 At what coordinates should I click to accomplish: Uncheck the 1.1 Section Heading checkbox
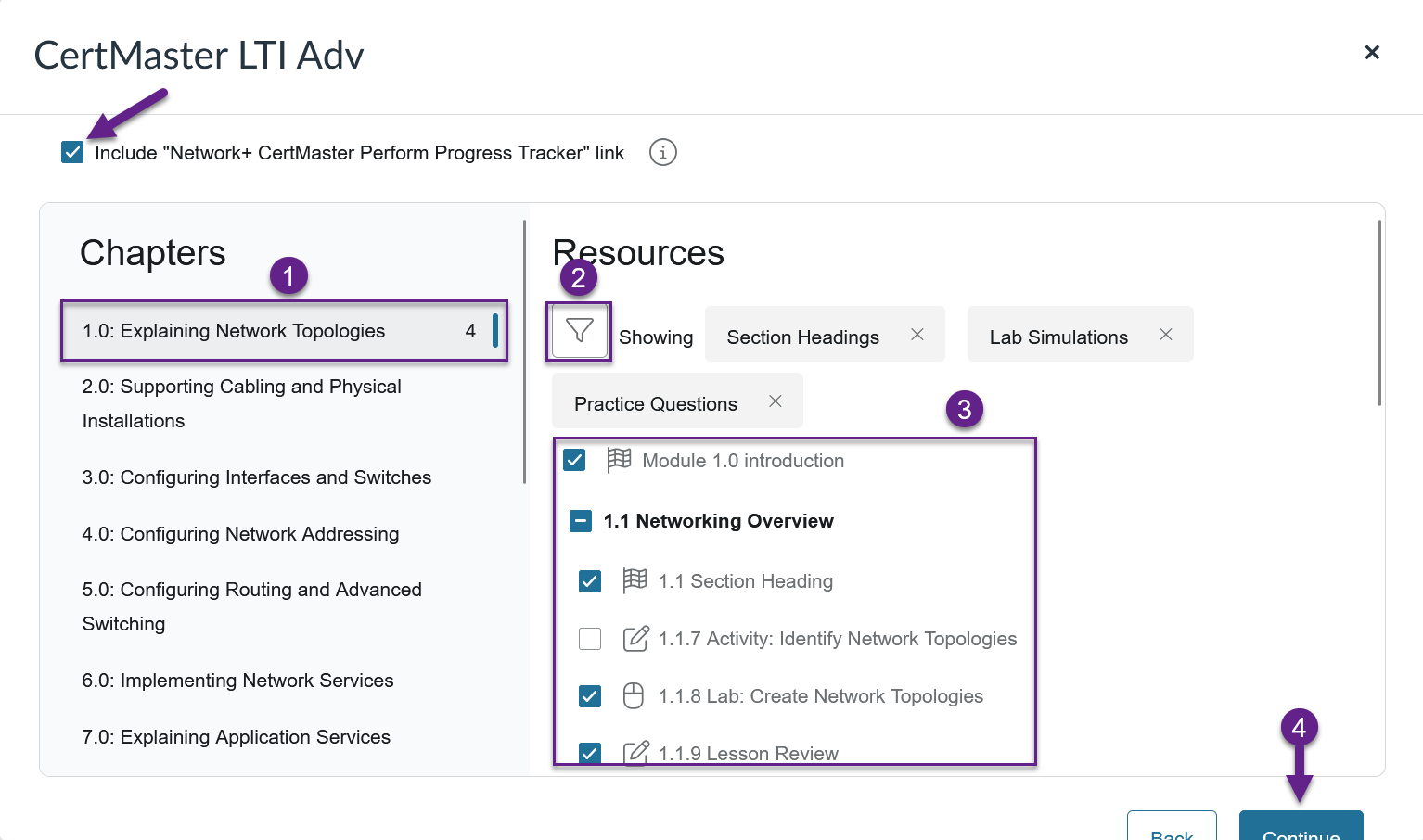(590, 581)
